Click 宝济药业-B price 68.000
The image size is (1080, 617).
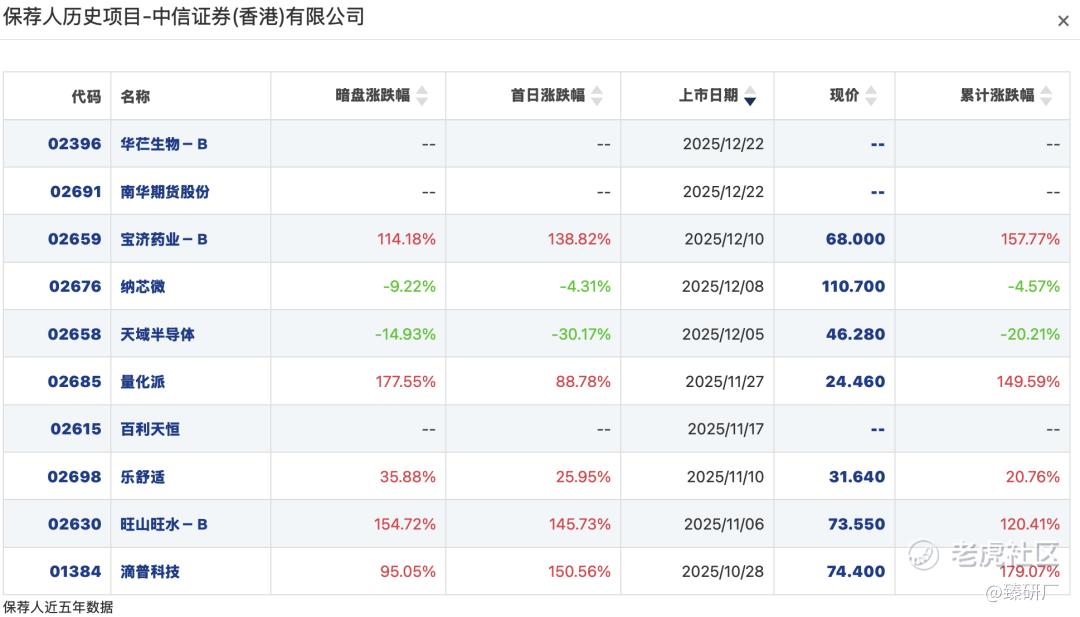tap(855, 239)
